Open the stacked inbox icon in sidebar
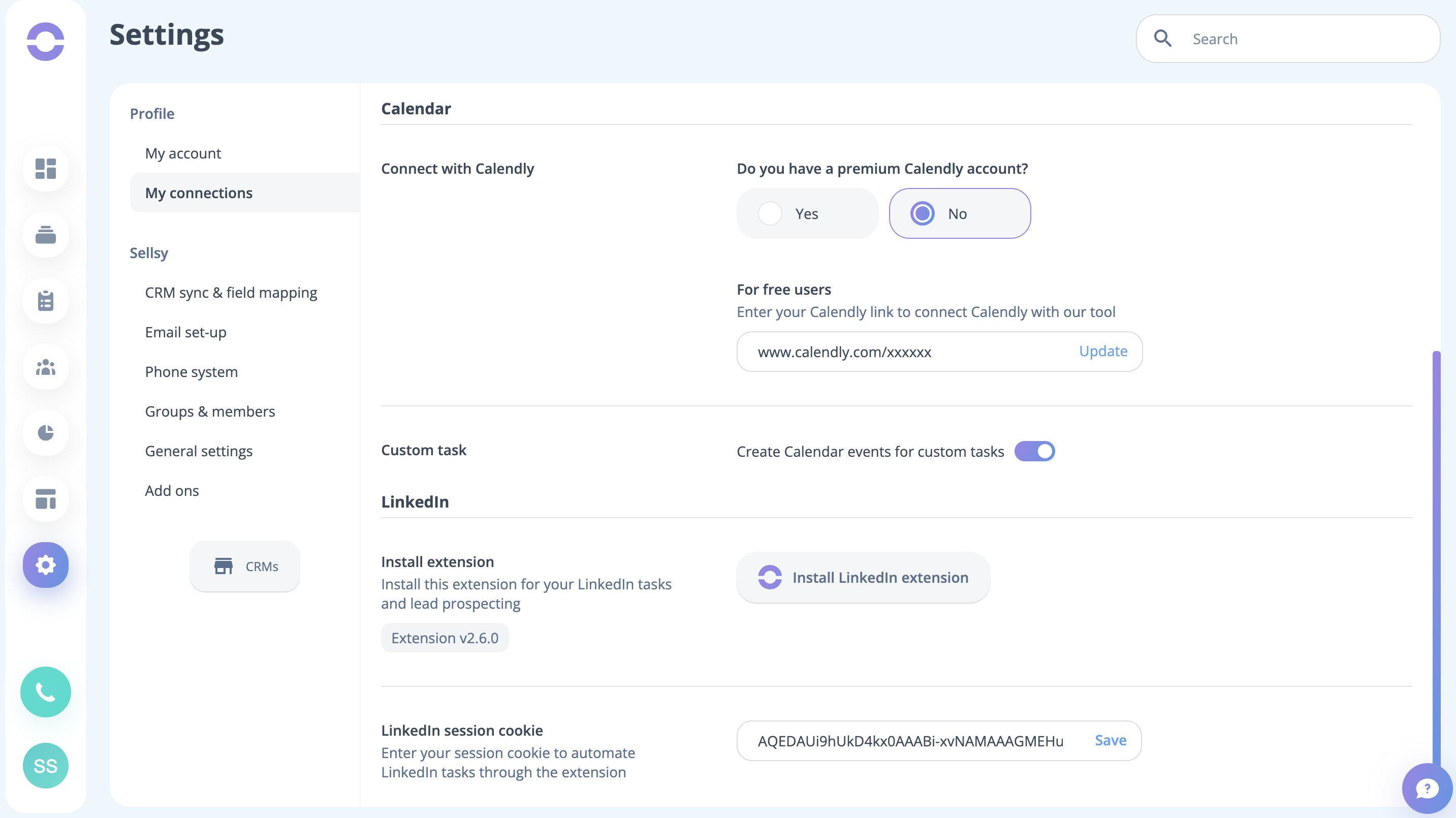 (46, 235)
